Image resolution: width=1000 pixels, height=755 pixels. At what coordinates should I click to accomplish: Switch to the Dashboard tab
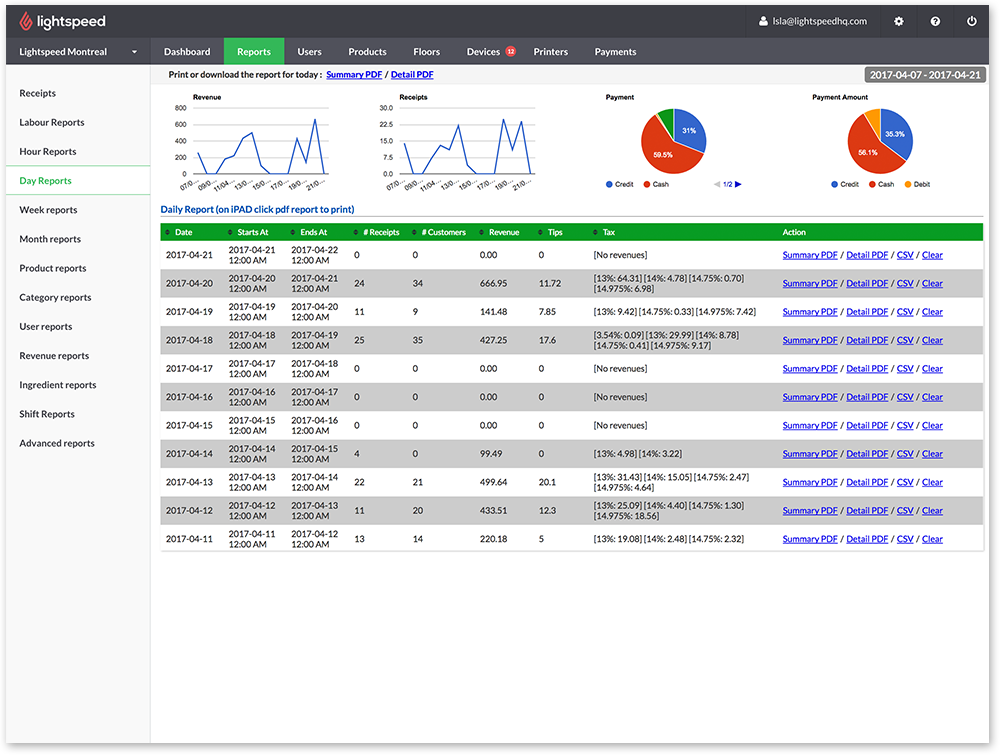click(187, 52)
